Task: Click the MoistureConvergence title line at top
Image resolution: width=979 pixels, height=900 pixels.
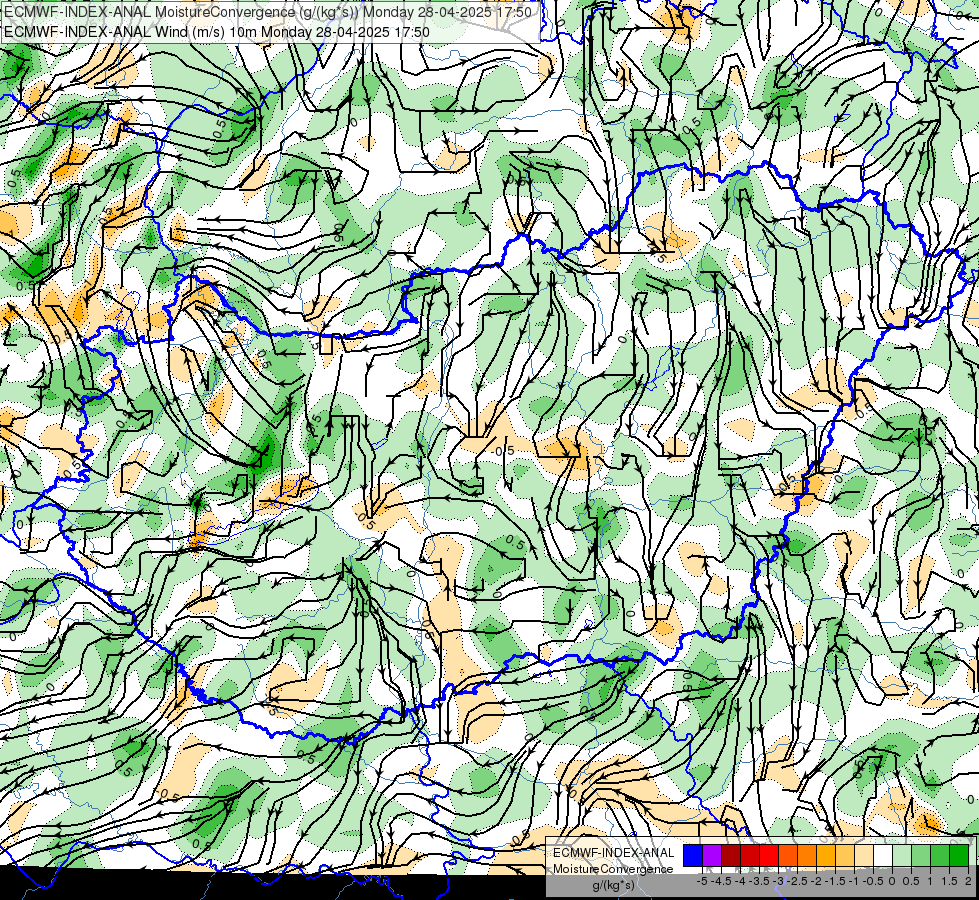Action: pos(267,12)
